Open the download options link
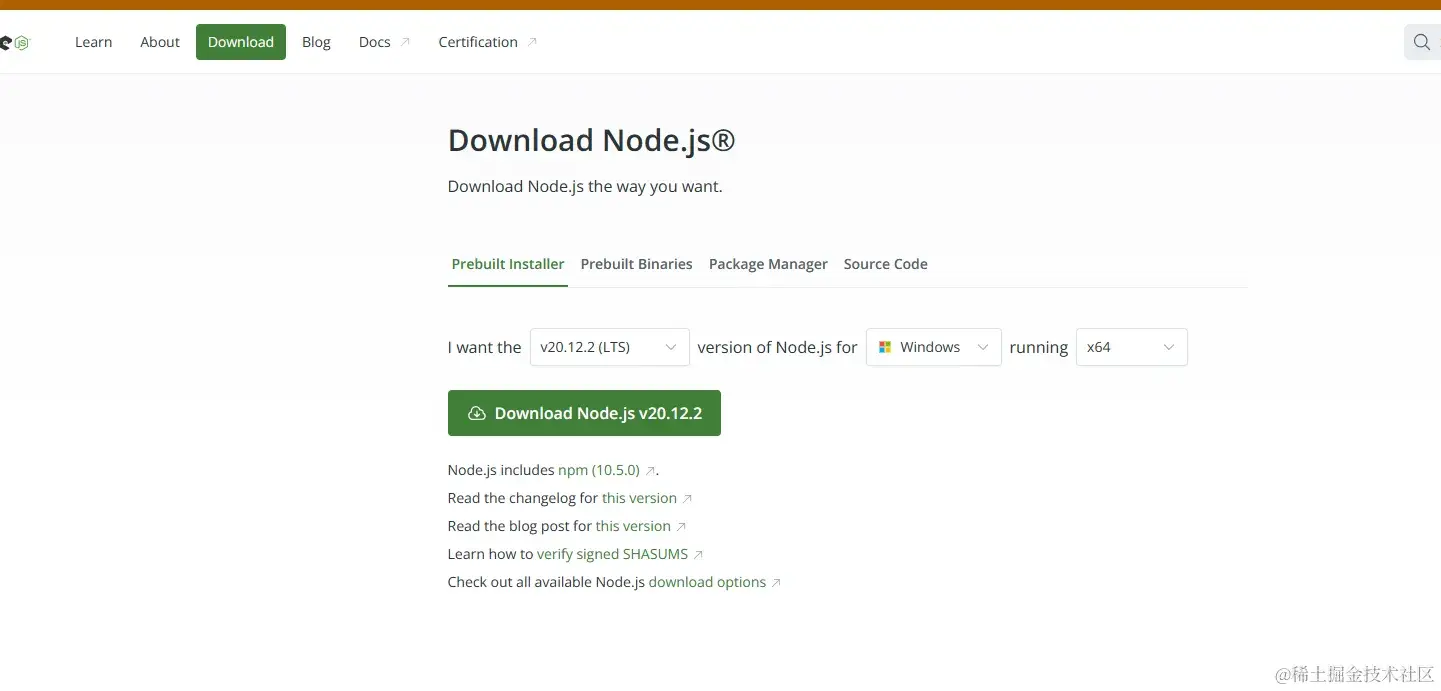The image size is (1441, 691). [x=707, y=582]
